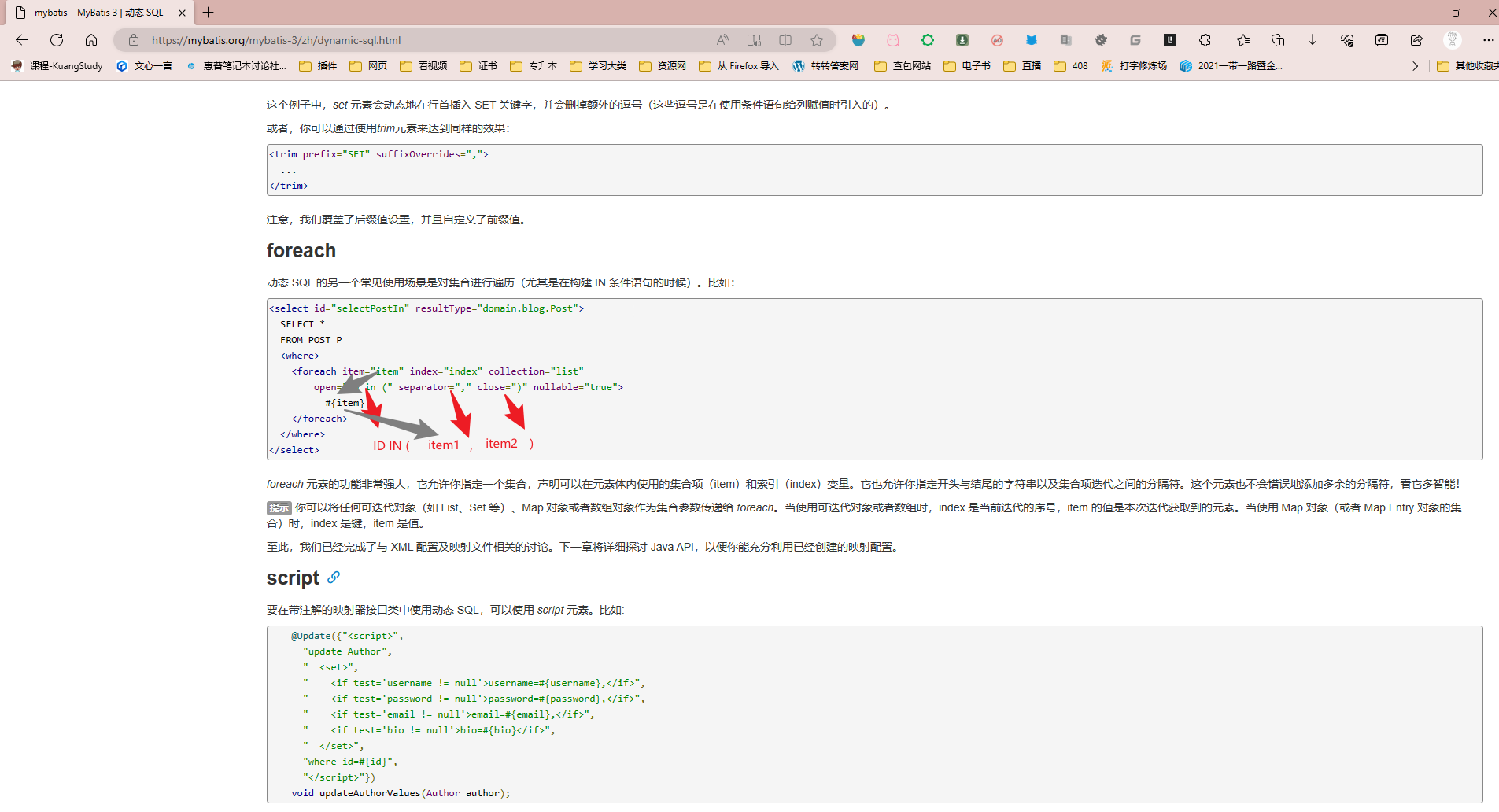Open the pink cat extension

click(893, 40)
